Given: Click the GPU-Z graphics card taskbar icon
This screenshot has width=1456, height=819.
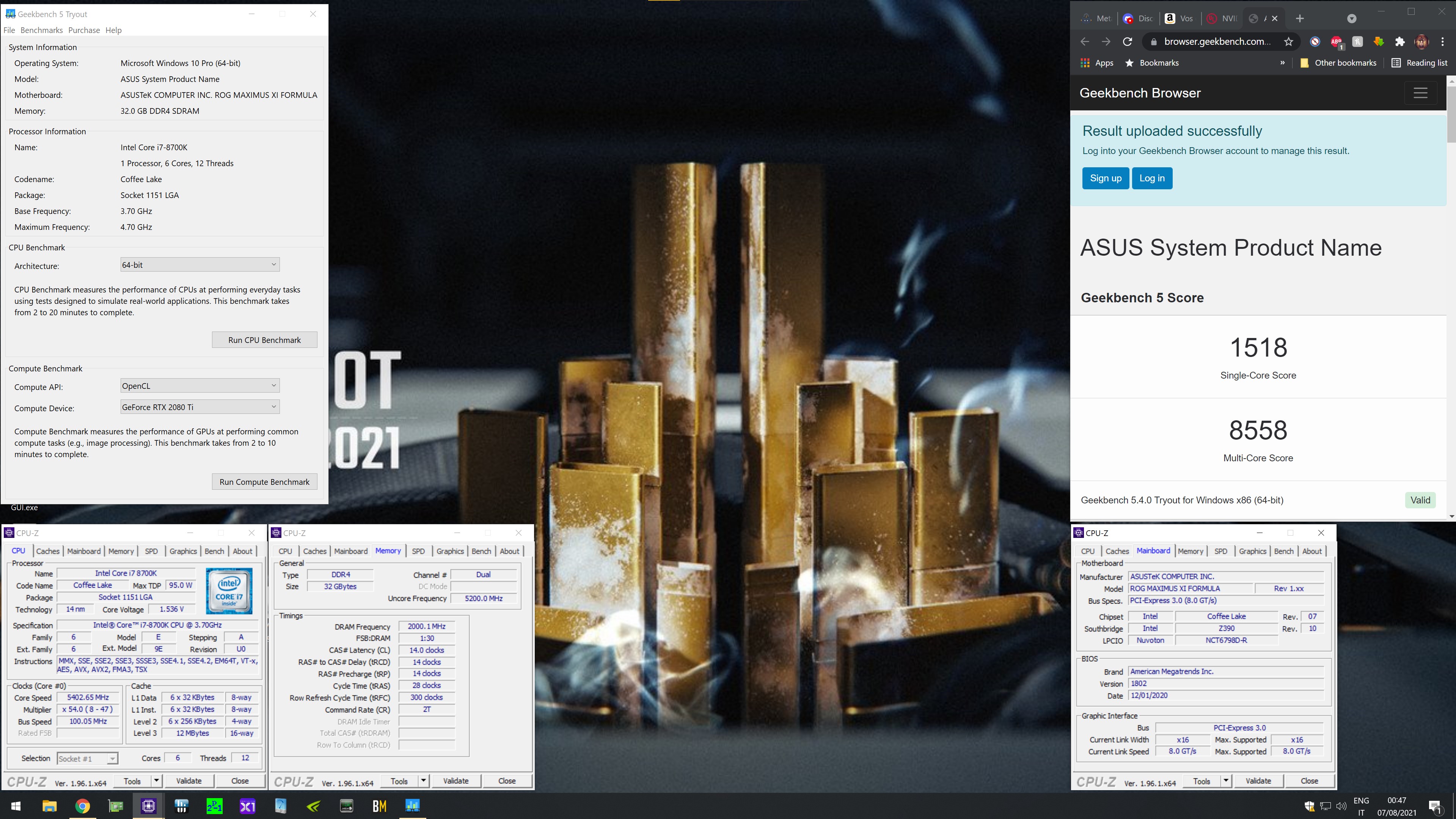Looking at the screenshot, I should point(116,806).
